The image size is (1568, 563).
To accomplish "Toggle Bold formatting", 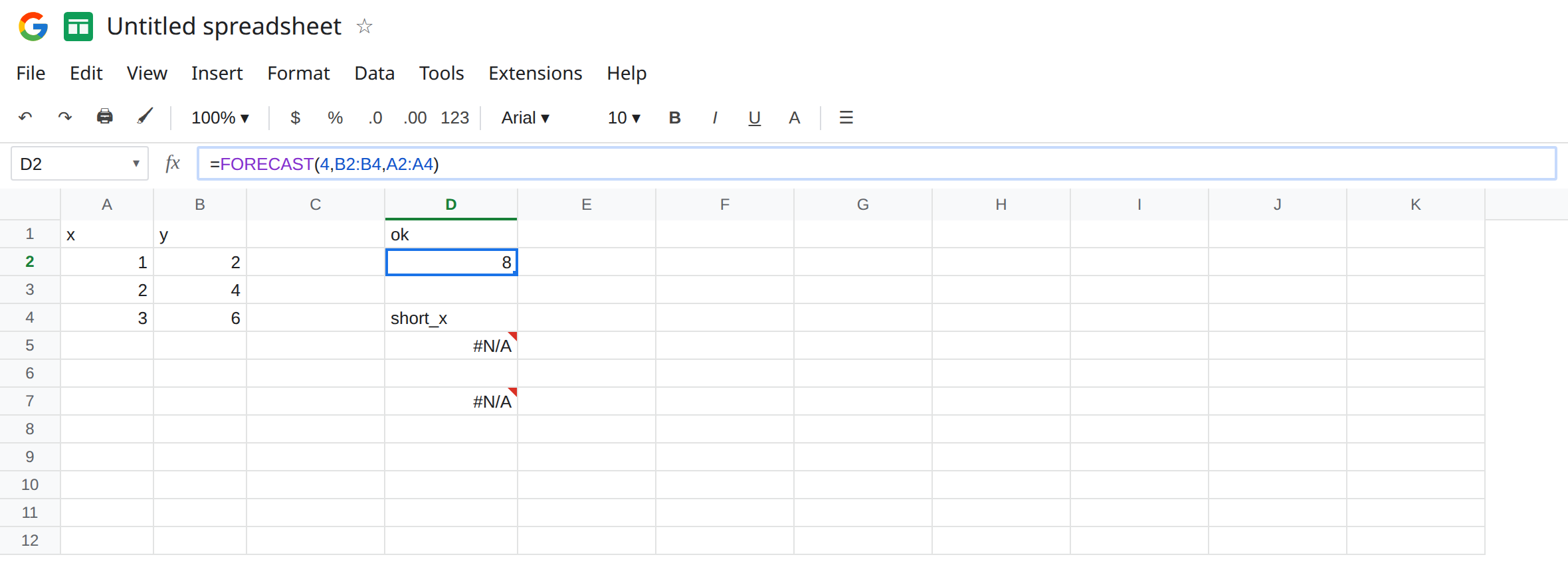I will pos(674,118).
